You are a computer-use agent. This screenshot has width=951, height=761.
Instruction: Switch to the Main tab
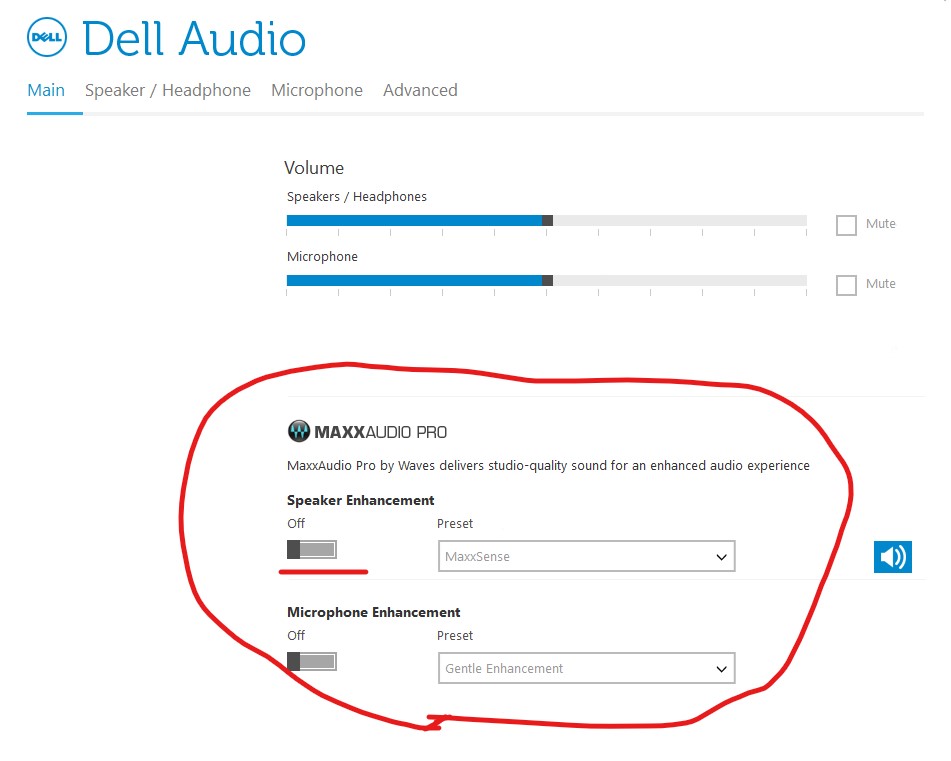click(x=46, y=90)
